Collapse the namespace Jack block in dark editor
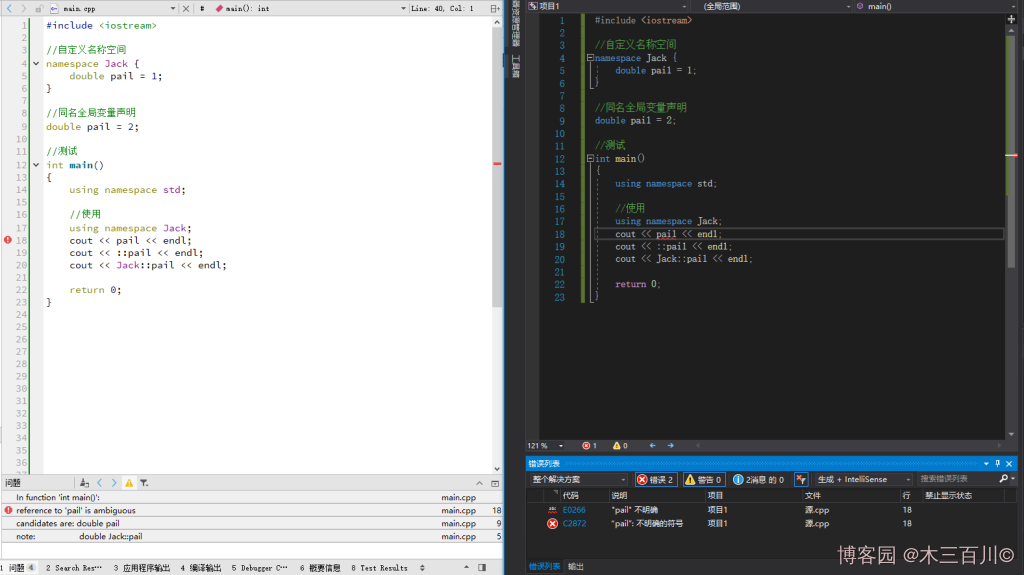The width and height of the screenshot is (1024, 575). pos(590,58)
